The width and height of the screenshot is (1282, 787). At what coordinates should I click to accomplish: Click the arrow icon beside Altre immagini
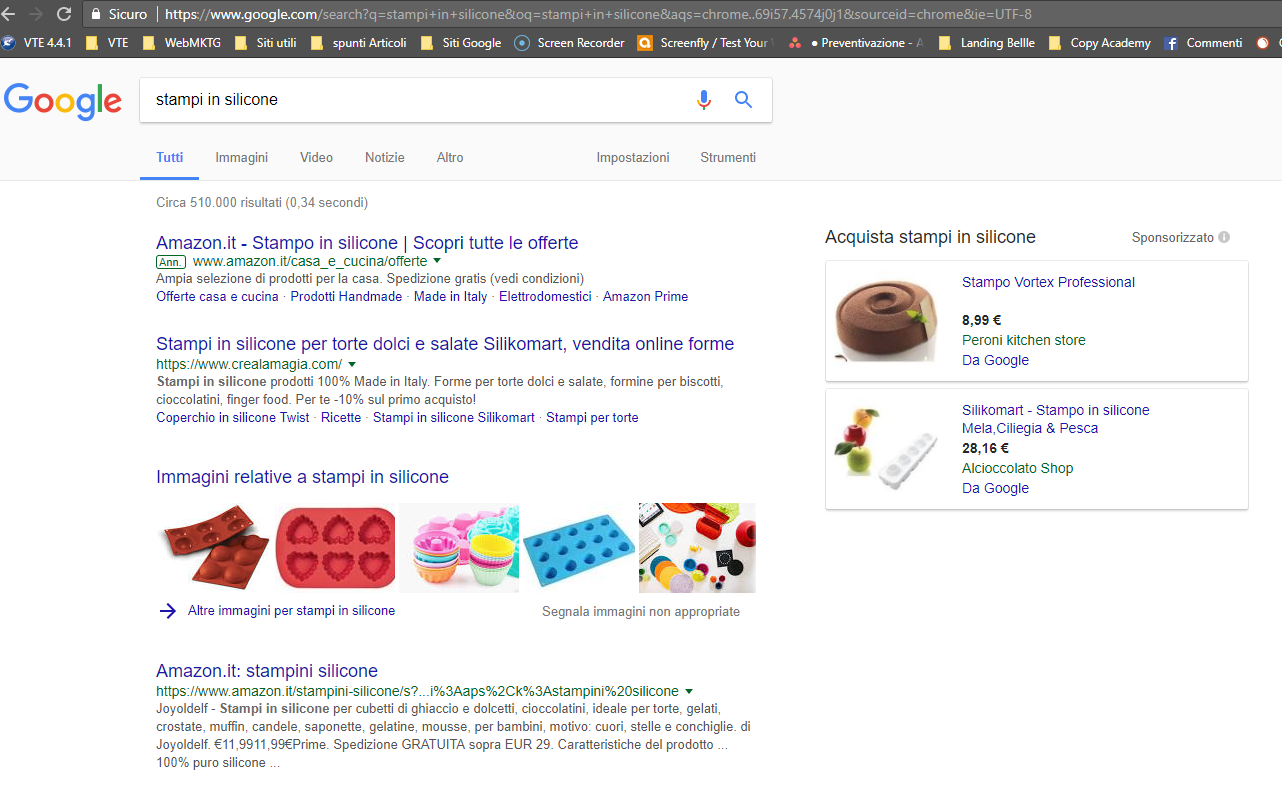[168, 611]
